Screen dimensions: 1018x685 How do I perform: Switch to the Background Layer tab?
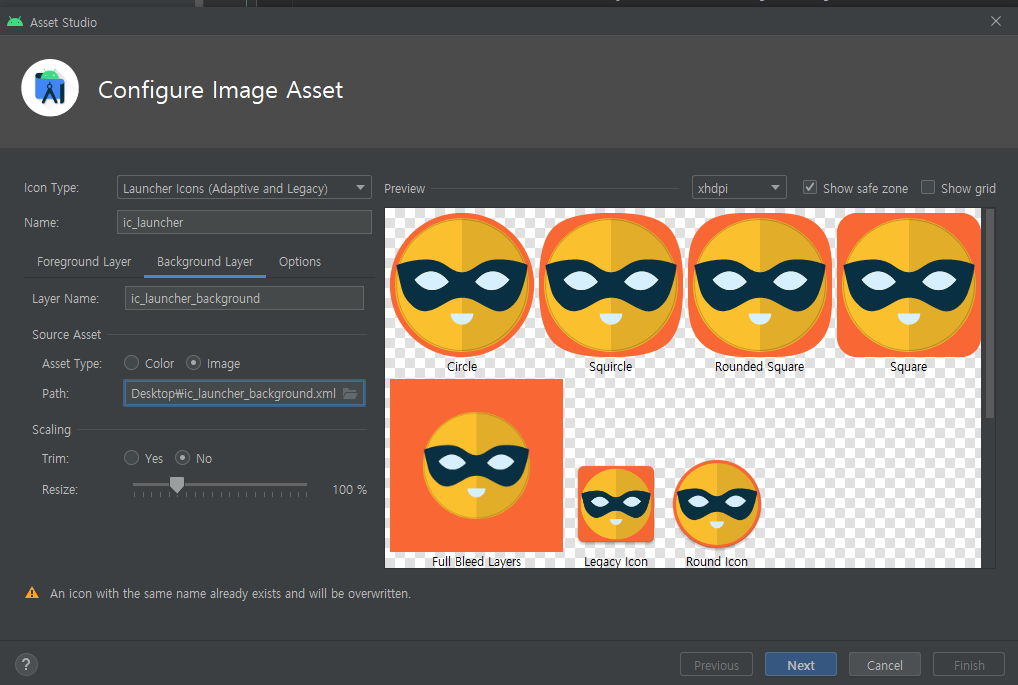click(205, 262)
